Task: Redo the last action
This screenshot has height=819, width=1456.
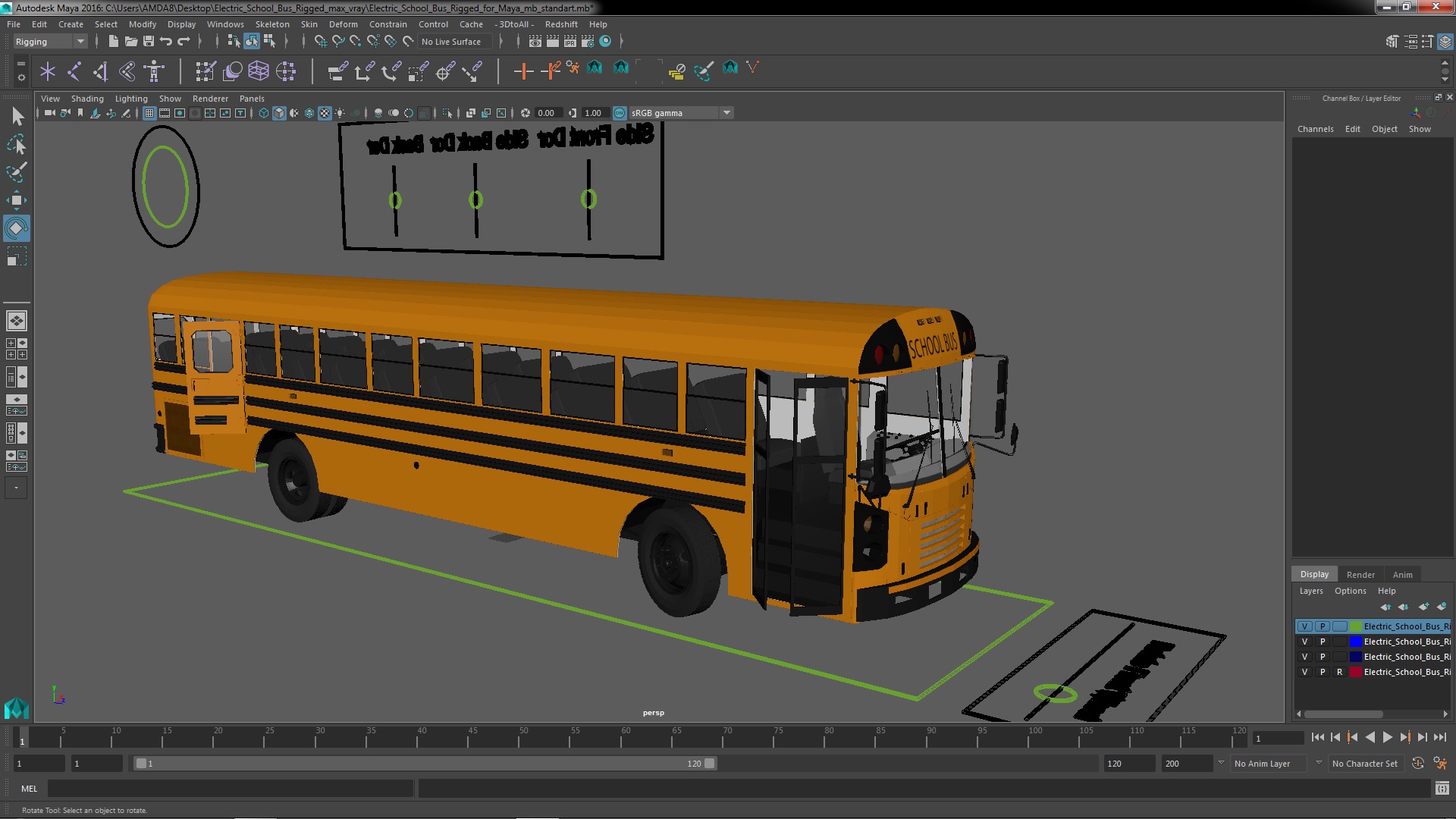Action: pyautogui.click(x=184, y=41)
